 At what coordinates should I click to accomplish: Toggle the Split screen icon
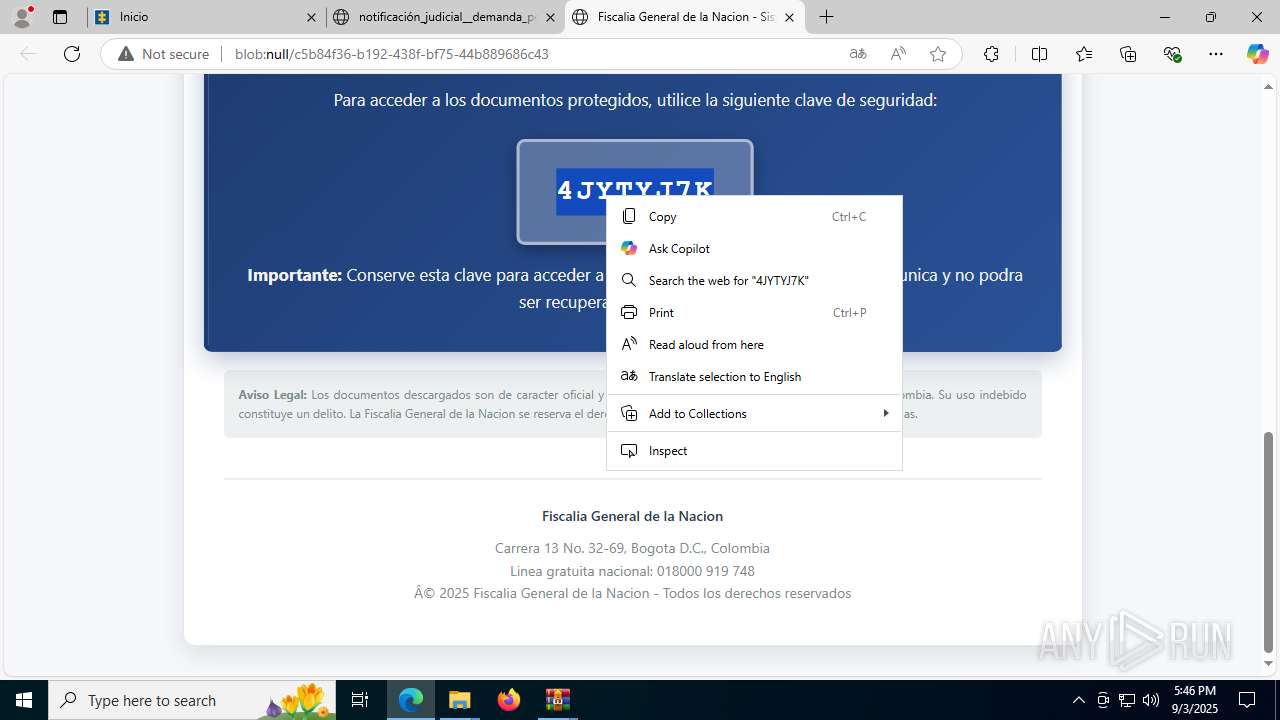(x=1039, y=54)
